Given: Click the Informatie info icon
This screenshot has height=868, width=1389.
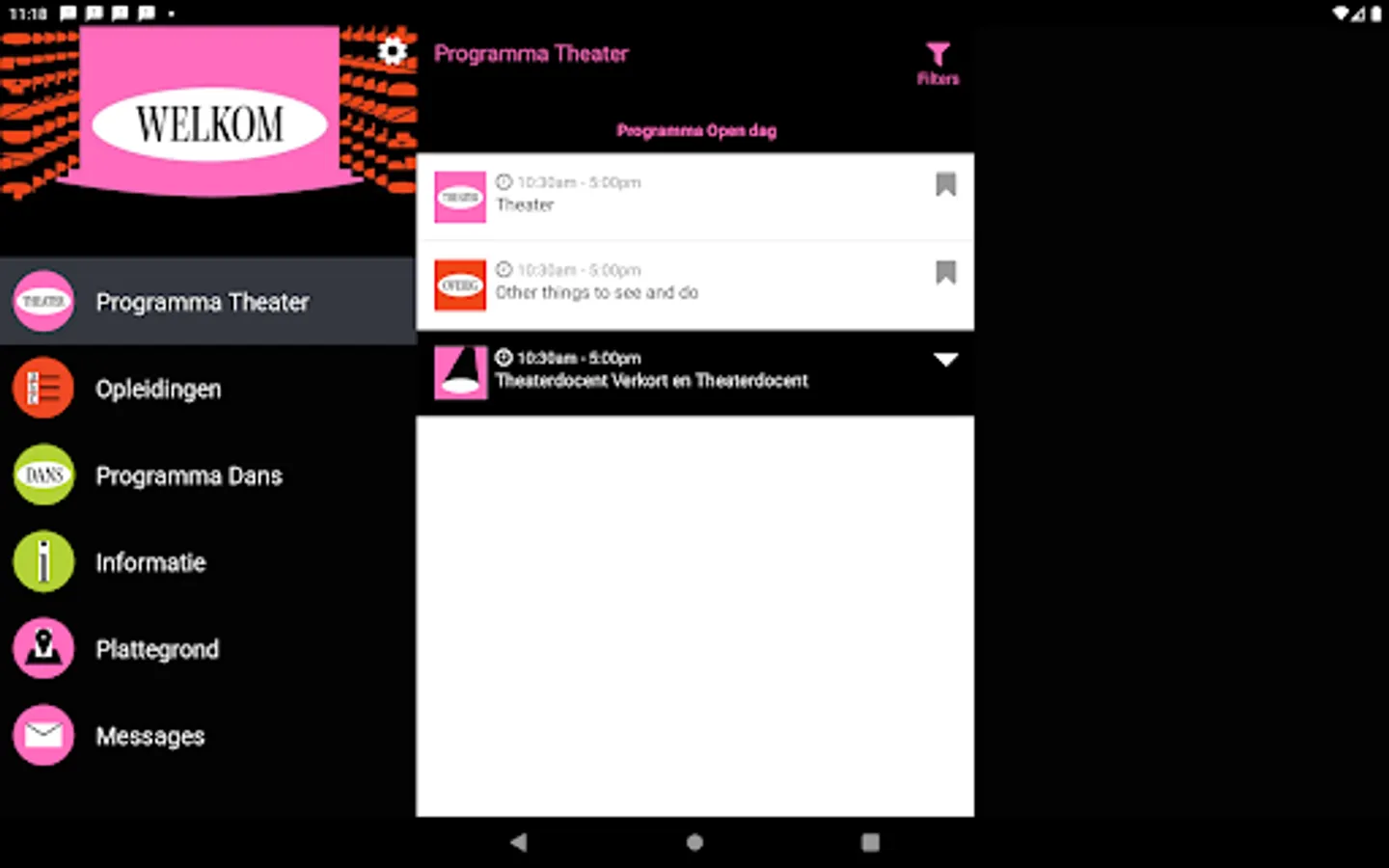Looking at the screenshot, I should (x=42, y=561).
